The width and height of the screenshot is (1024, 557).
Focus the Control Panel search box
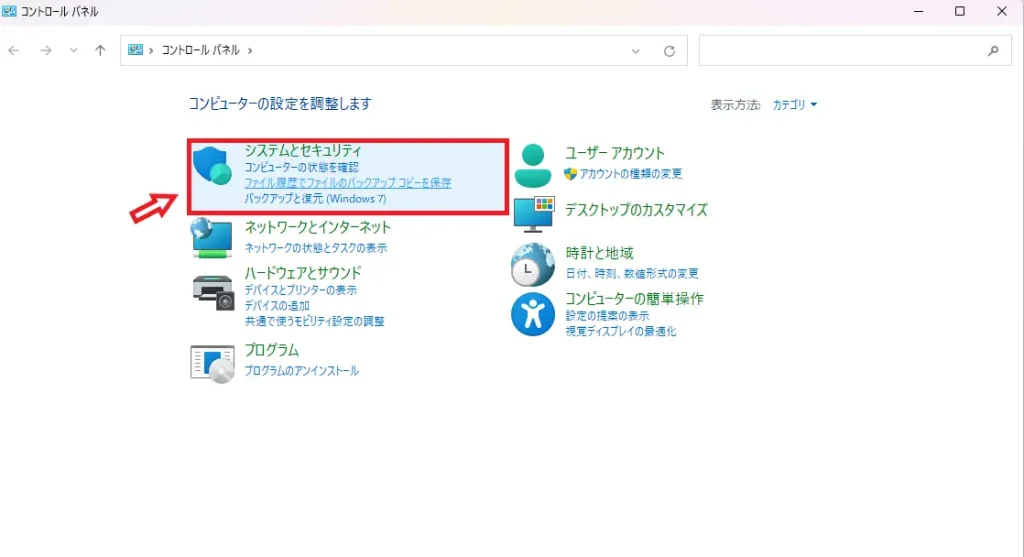click(x=855, y=50)
